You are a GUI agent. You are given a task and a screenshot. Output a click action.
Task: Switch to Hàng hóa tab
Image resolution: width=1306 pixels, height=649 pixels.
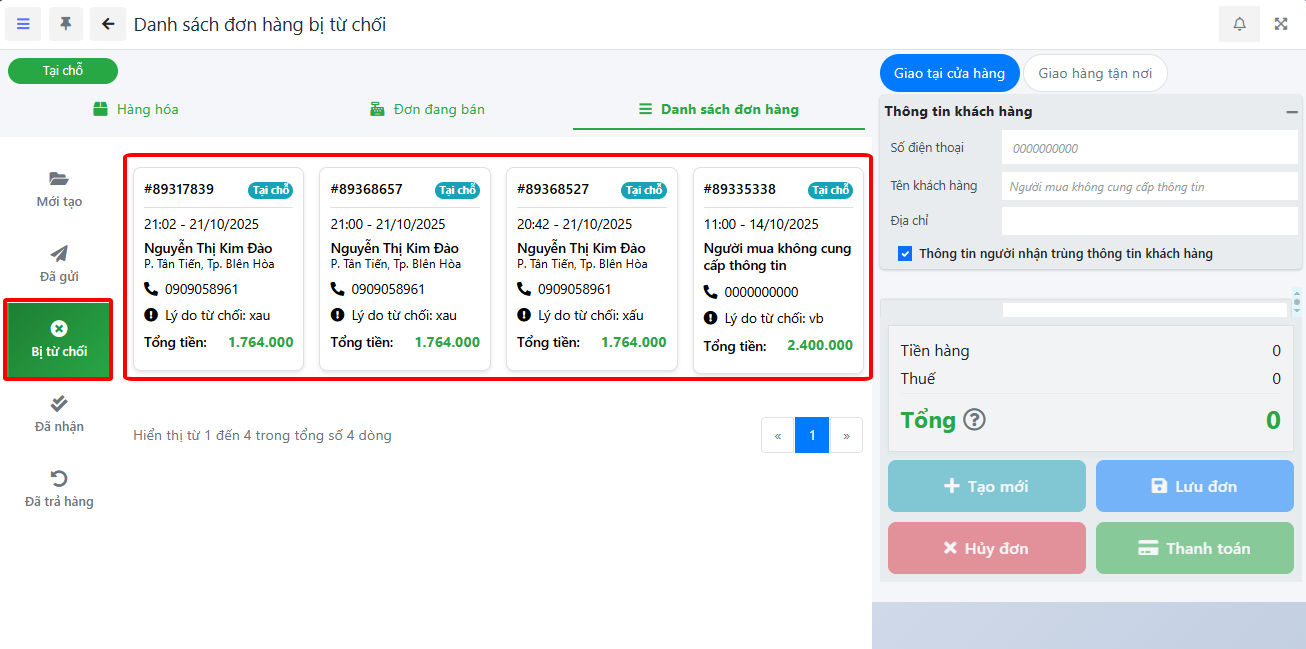point(136,109)
